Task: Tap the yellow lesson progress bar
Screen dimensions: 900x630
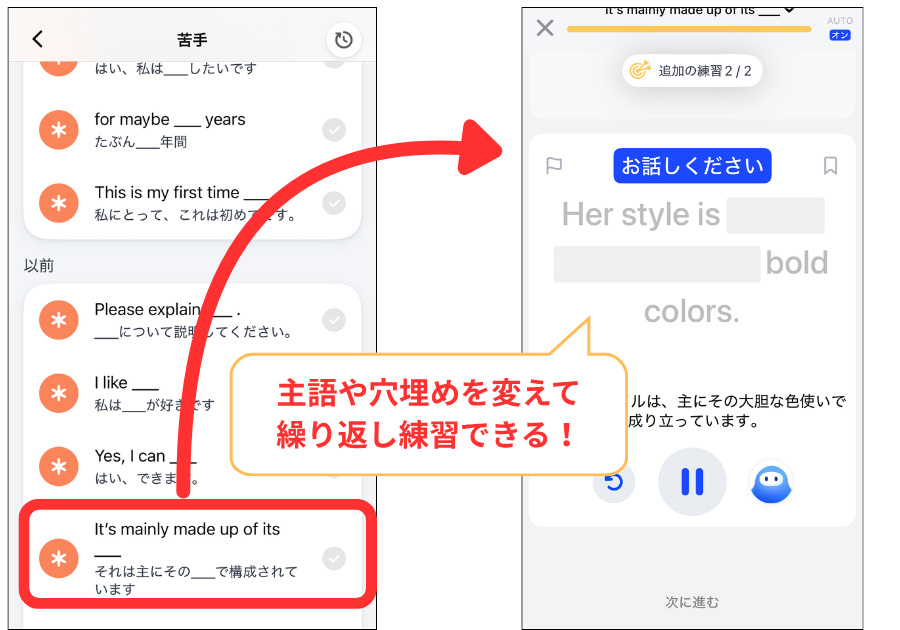Action: click(x=689, y=29)
